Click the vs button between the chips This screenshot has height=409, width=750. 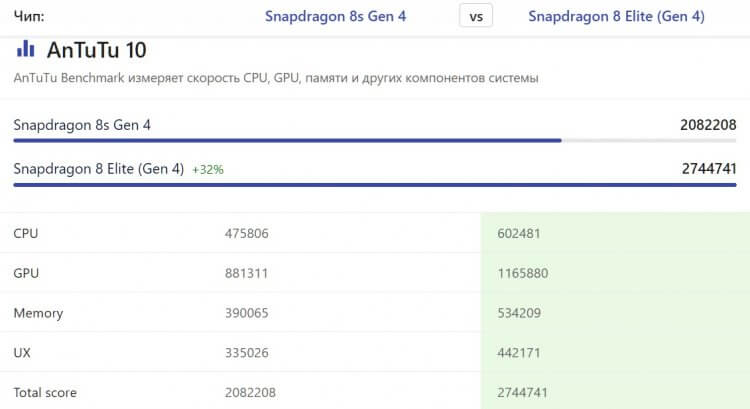(475, 16)
